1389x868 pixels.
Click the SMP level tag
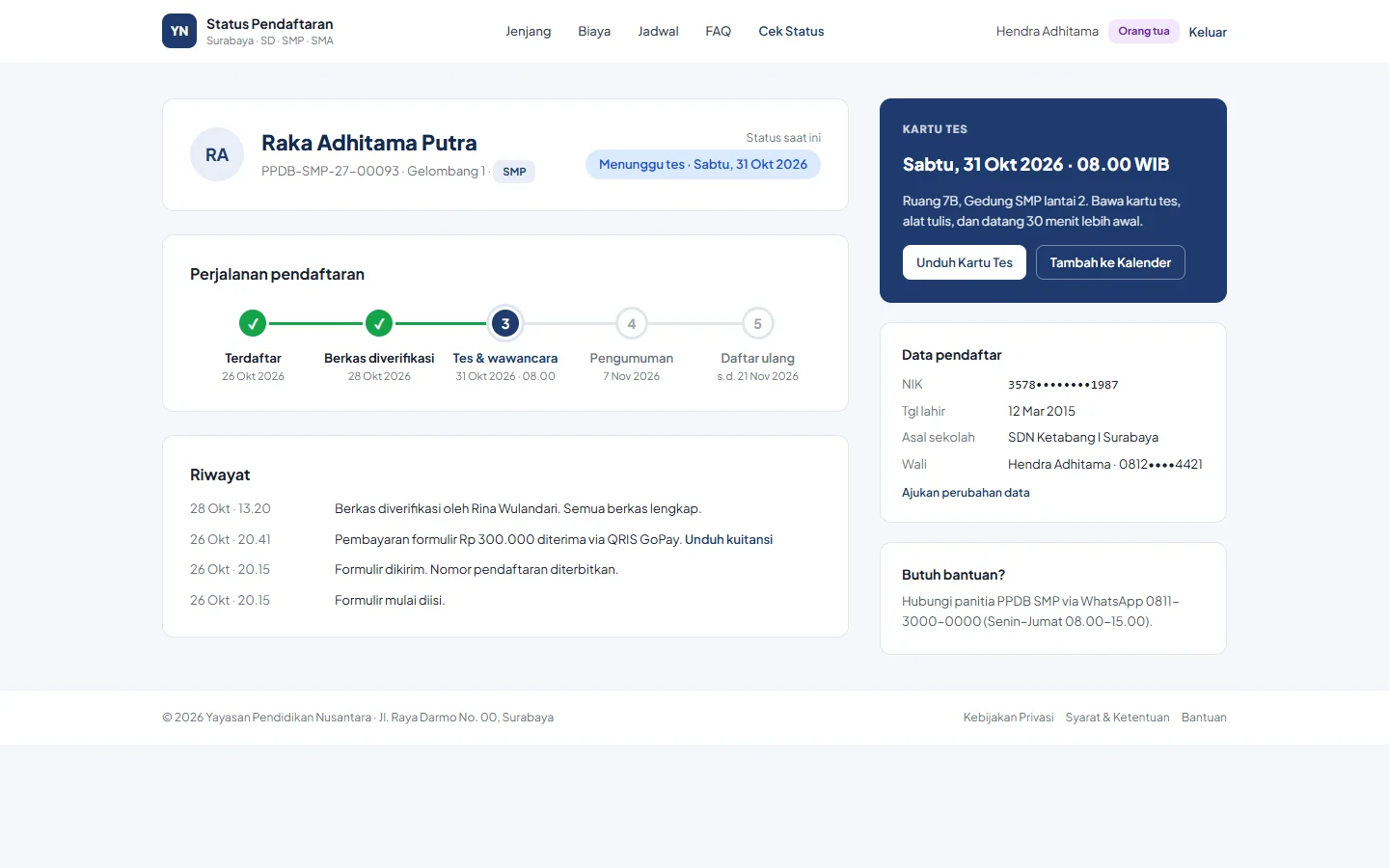514,172
